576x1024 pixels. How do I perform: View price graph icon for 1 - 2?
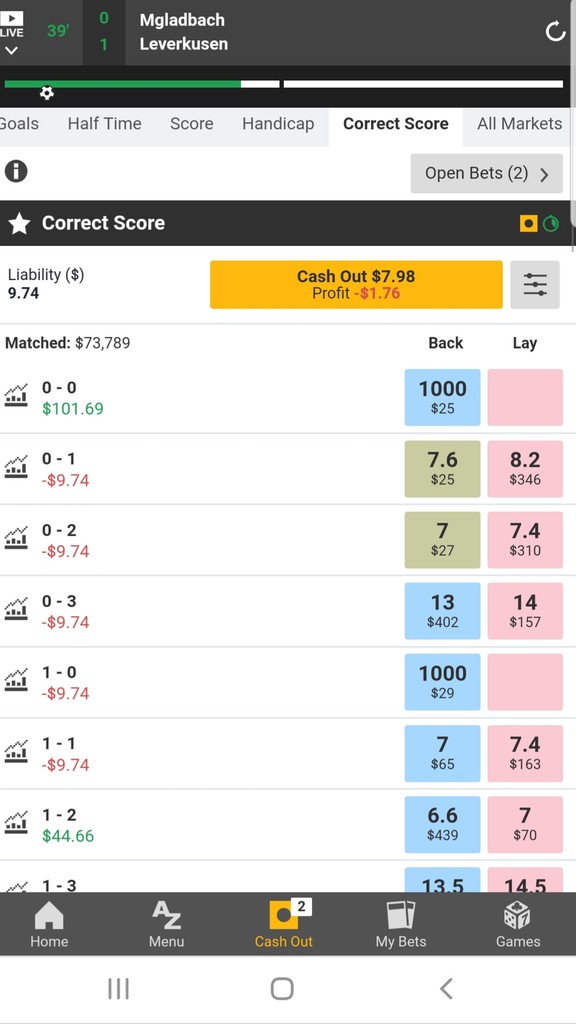coord(16,823)
